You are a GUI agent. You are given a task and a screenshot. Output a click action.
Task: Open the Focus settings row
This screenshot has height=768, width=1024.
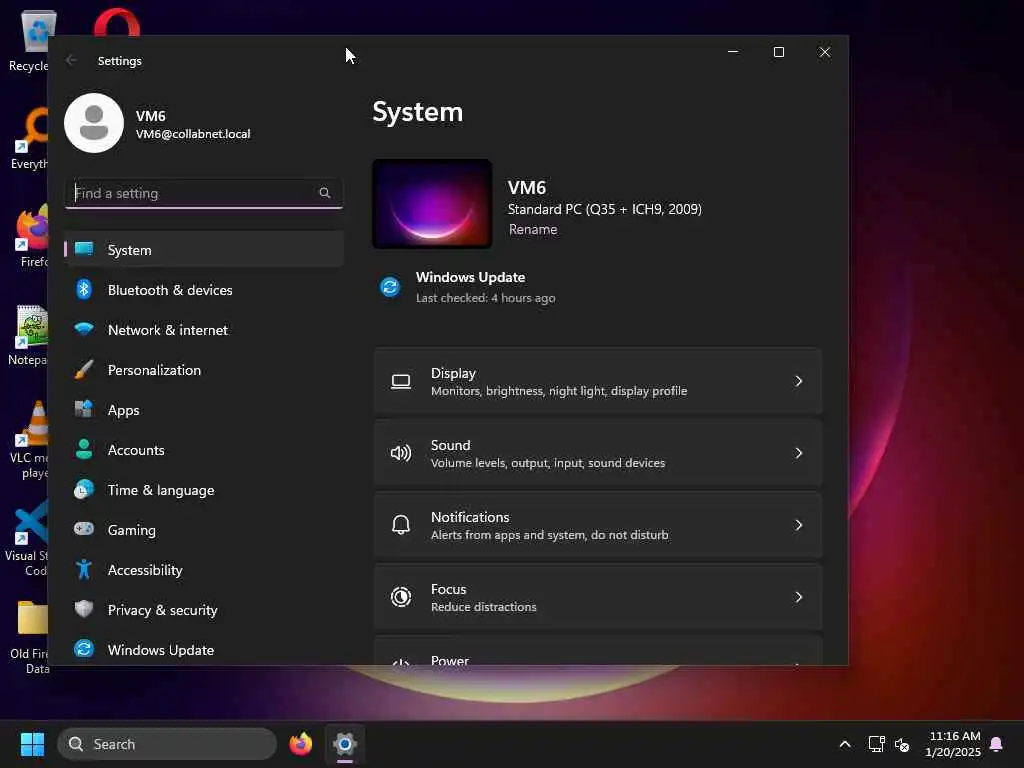(x=598, y=597)
